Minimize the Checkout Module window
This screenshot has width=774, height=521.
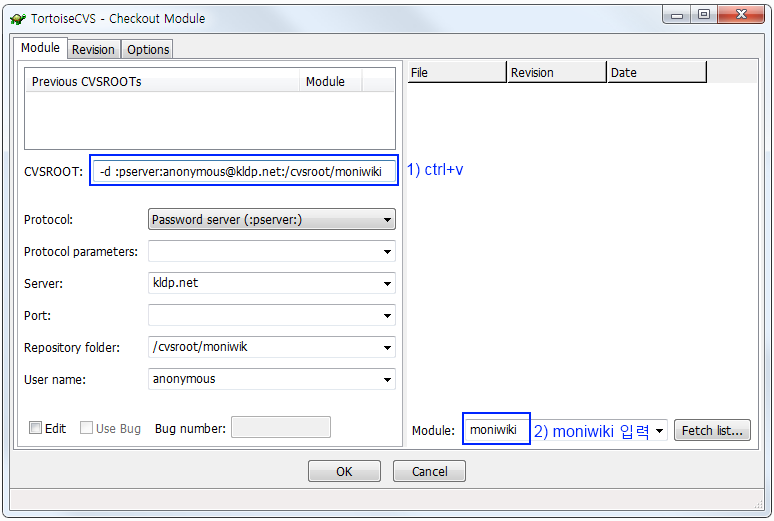677,15
